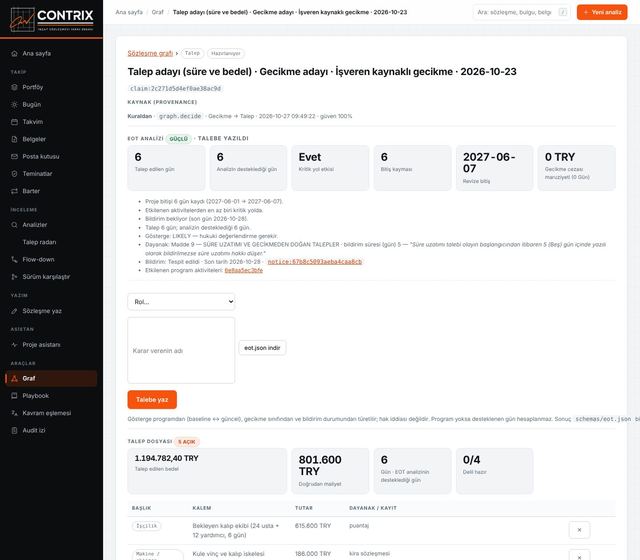This screenshot has width=640, height=560.
Task: Open Talep radarı in the sidebar
Action: pyautogui.click(x=39, y=242)
